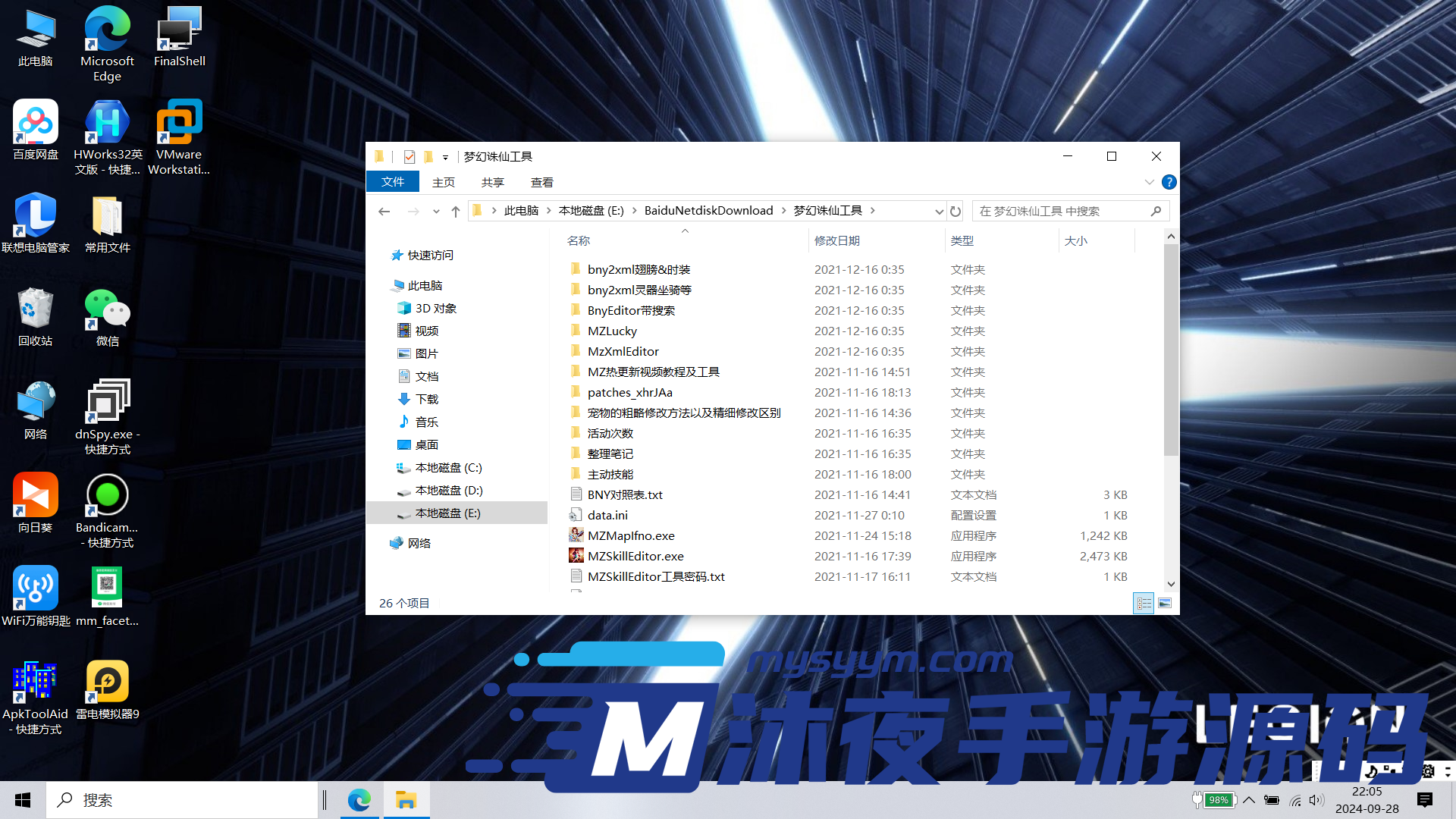The height and width of the screenshot is (819, 1456).
Task: Refresh the folder with the refresh button
Action: click(x=955, y=211)
